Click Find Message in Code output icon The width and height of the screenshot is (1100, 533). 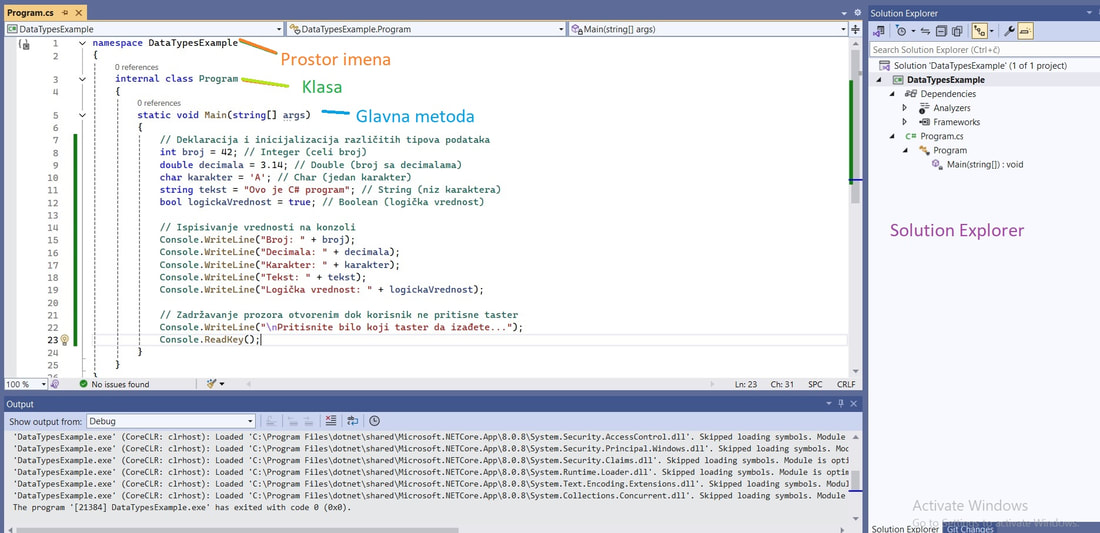click(x=270, y=421)
